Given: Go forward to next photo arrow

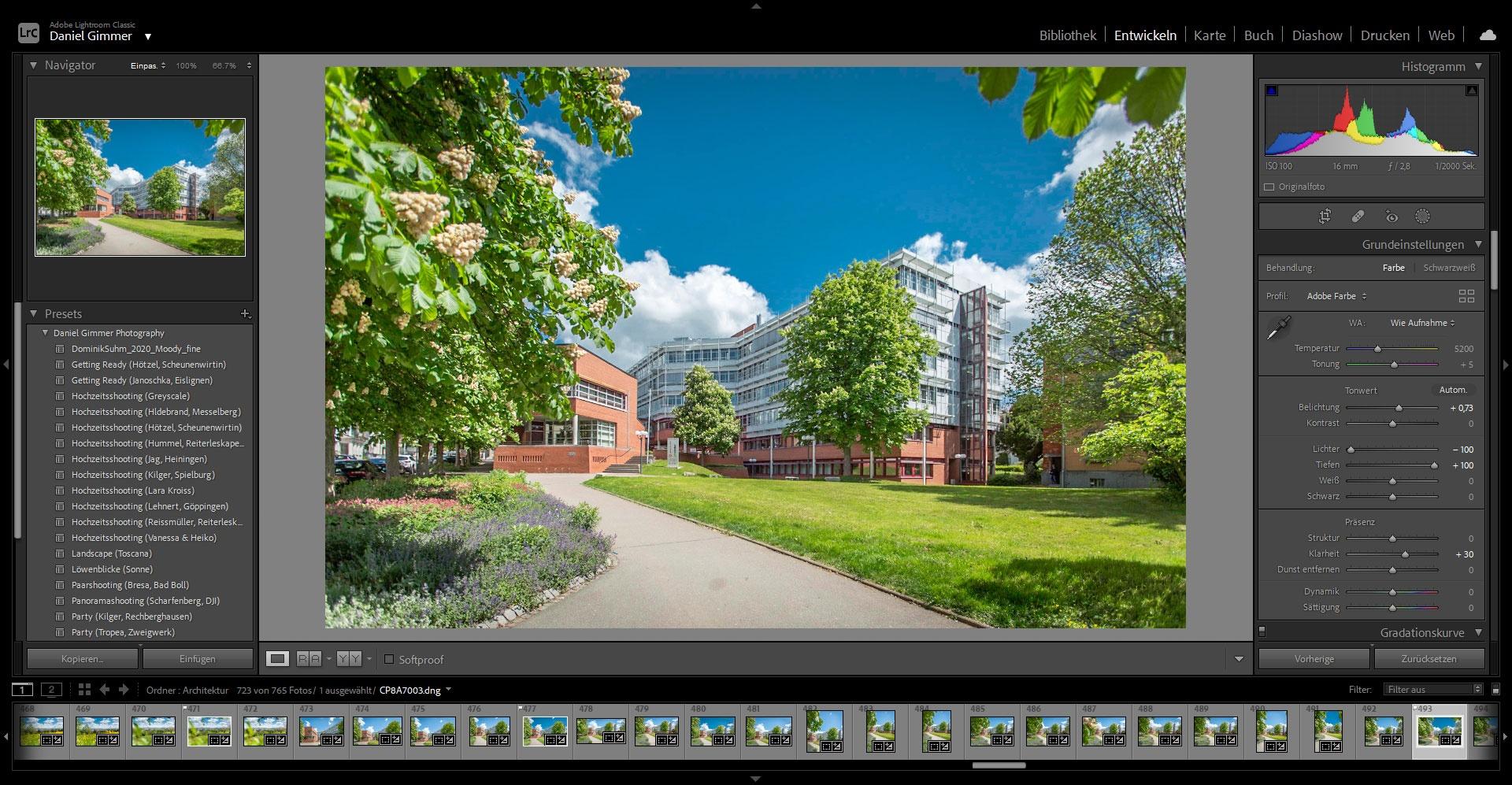Looking at the screenshot, I should [124, 689].
